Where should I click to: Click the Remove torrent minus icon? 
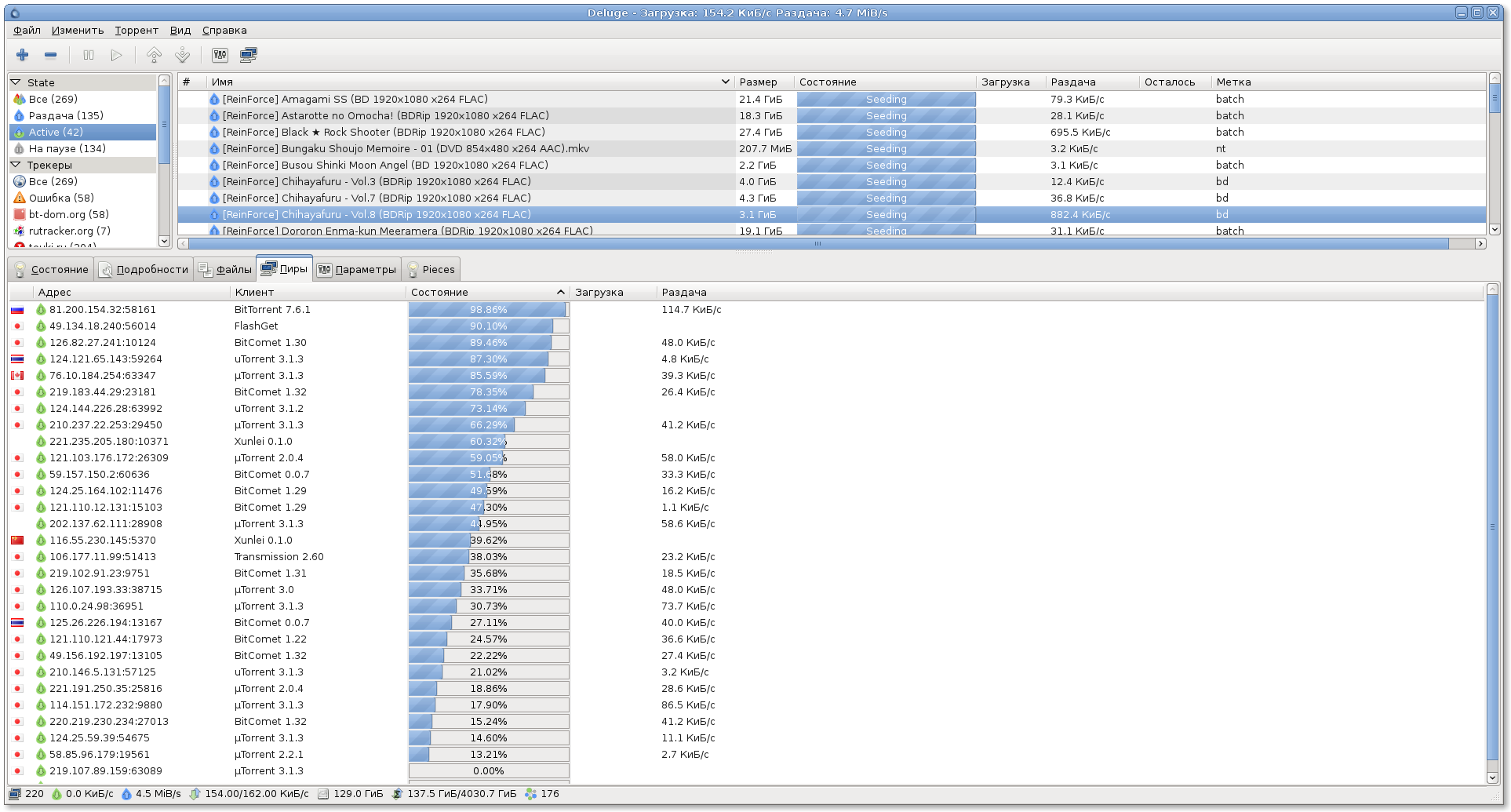pyautogui.click(x=51, y=55)
